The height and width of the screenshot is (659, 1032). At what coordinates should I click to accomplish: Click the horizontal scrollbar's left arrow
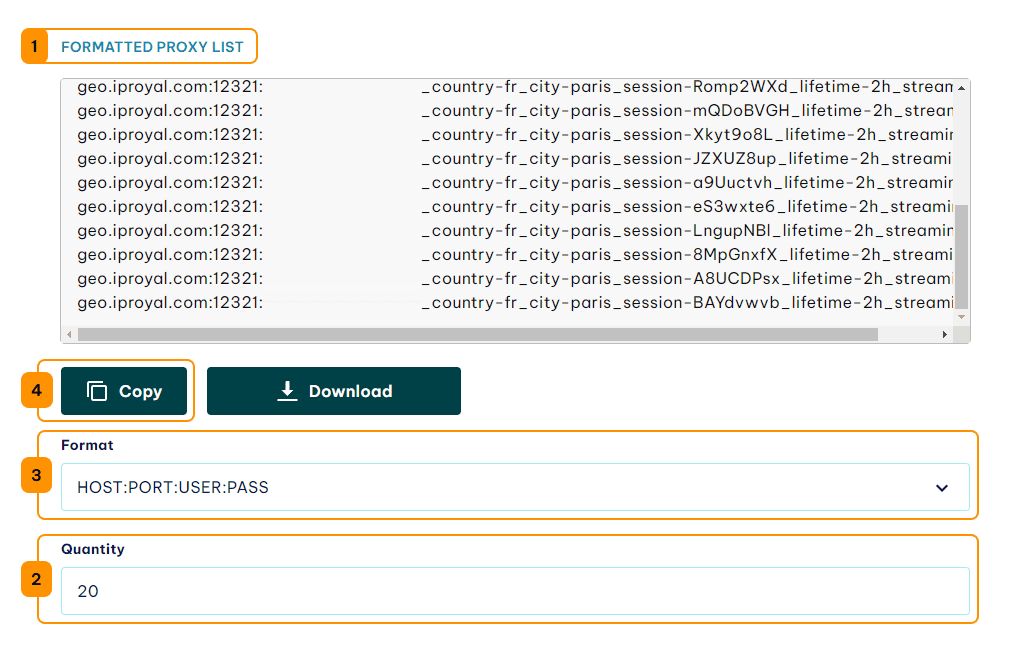click(69, 334)
